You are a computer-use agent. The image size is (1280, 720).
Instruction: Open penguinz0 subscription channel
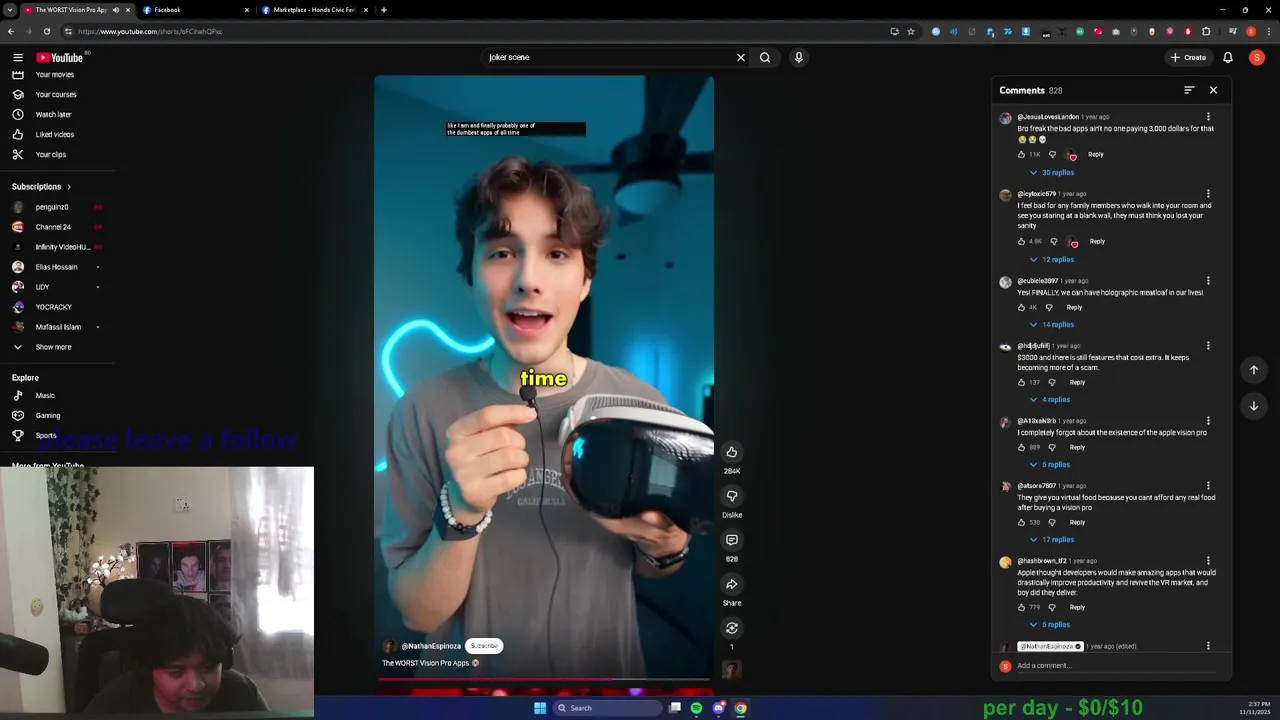[54, 207]
